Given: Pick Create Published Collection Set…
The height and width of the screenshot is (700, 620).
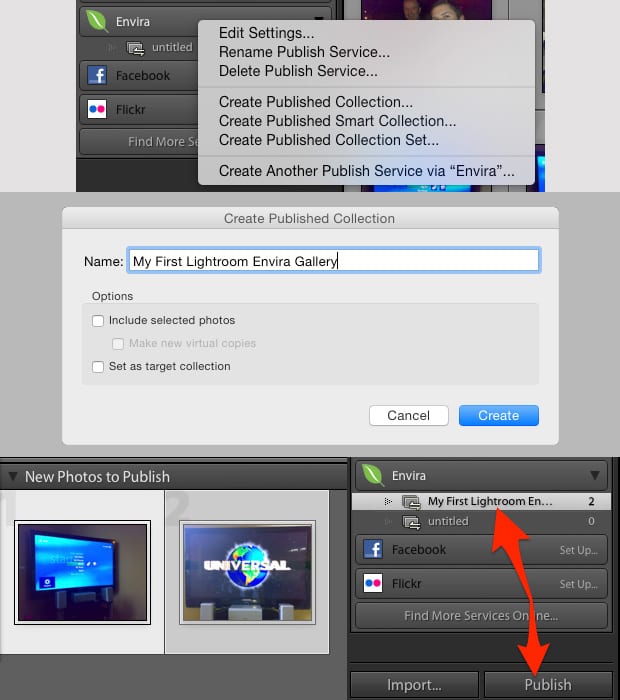Looking at the screenshot, I should click(x=329, y=140).
